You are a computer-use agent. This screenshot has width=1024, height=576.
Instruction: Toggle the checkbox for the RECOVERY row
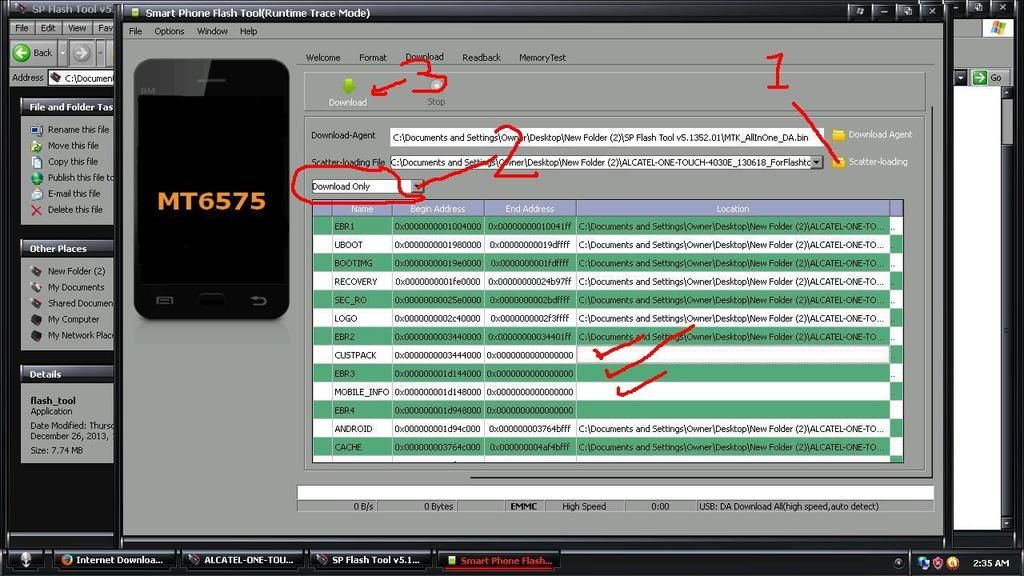(x=322, y=282)
